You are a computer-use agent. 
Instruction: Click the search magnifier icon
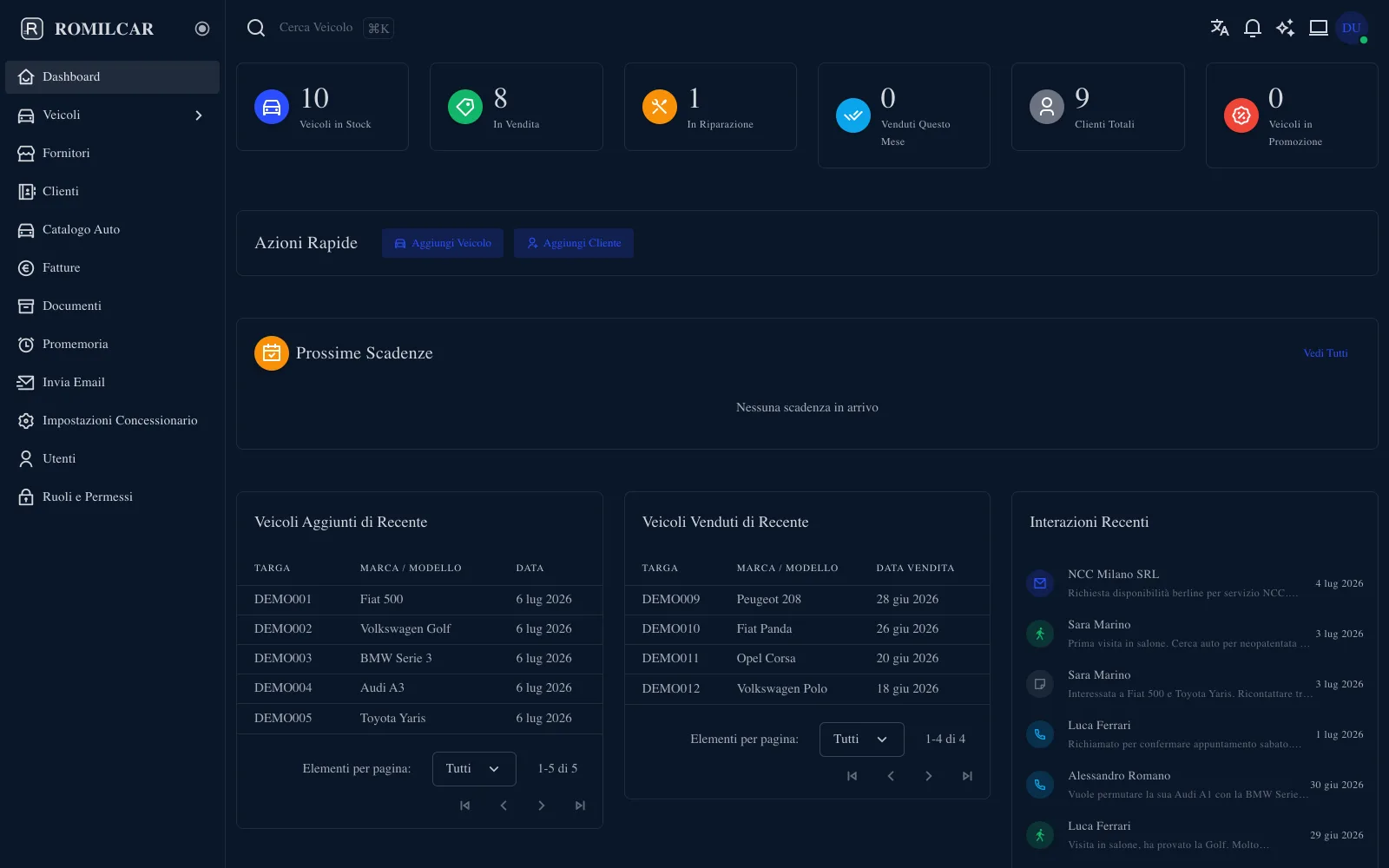(256, 28)
